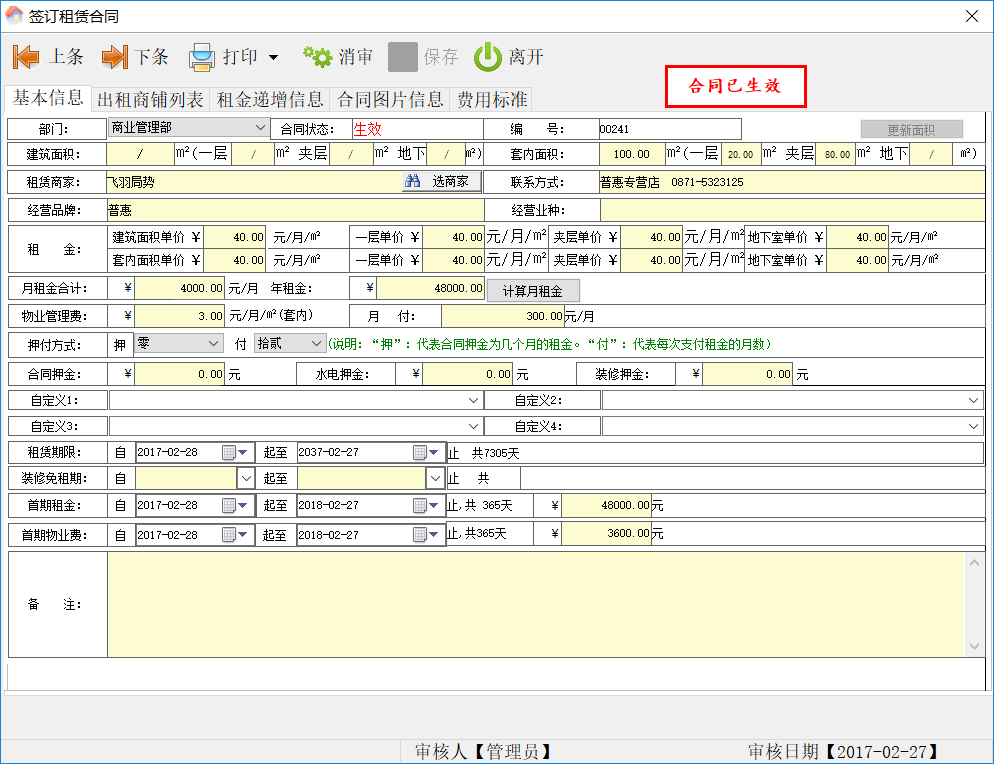
Task: Click the 联系方式 field
Action: (x=792, y=182)
